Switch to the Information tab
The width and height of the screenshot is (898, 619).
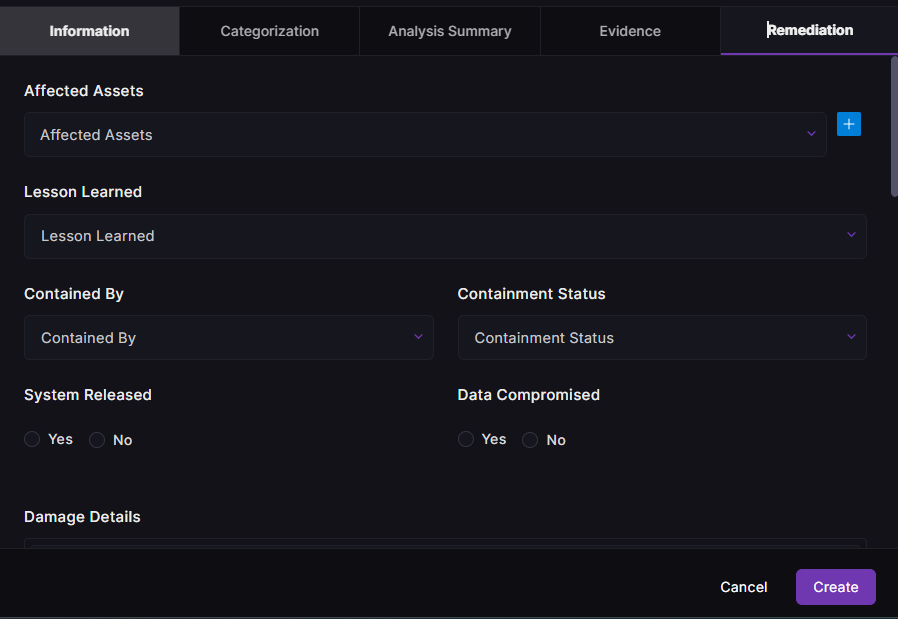(89, 31)
